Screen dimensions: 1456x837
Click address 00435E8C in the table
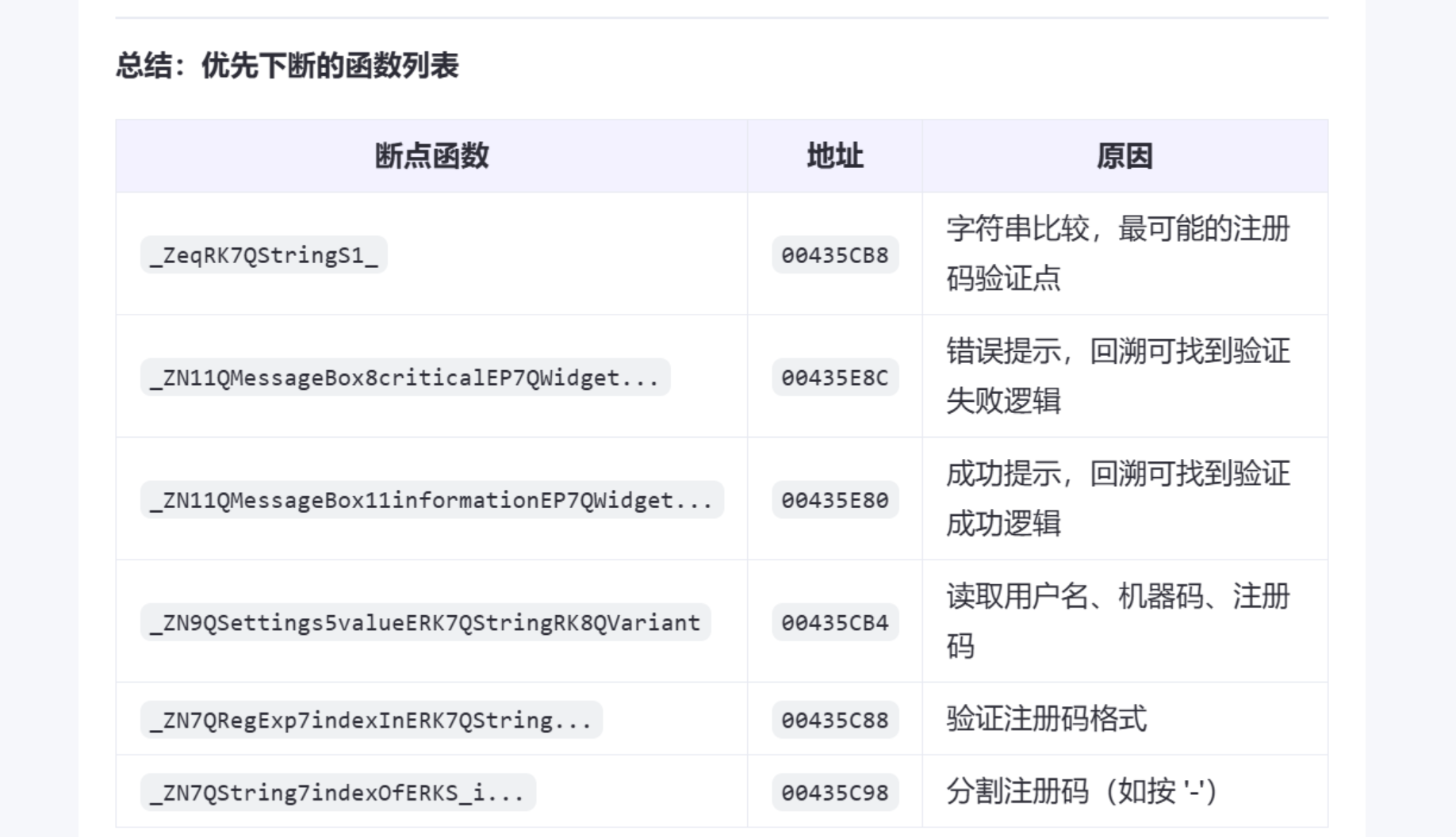pyautogui.click(x=836, y=377)
